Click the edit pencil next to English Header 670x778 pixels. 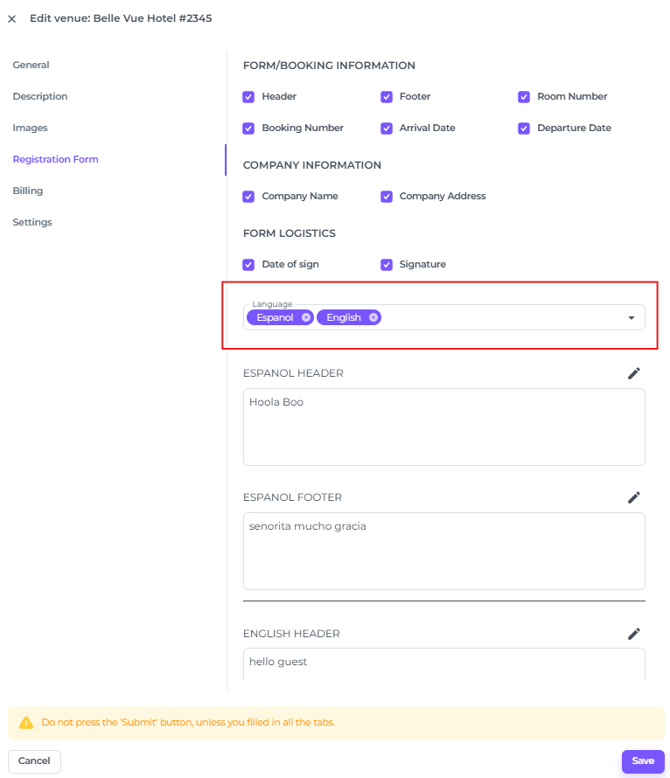coord(633,633)
